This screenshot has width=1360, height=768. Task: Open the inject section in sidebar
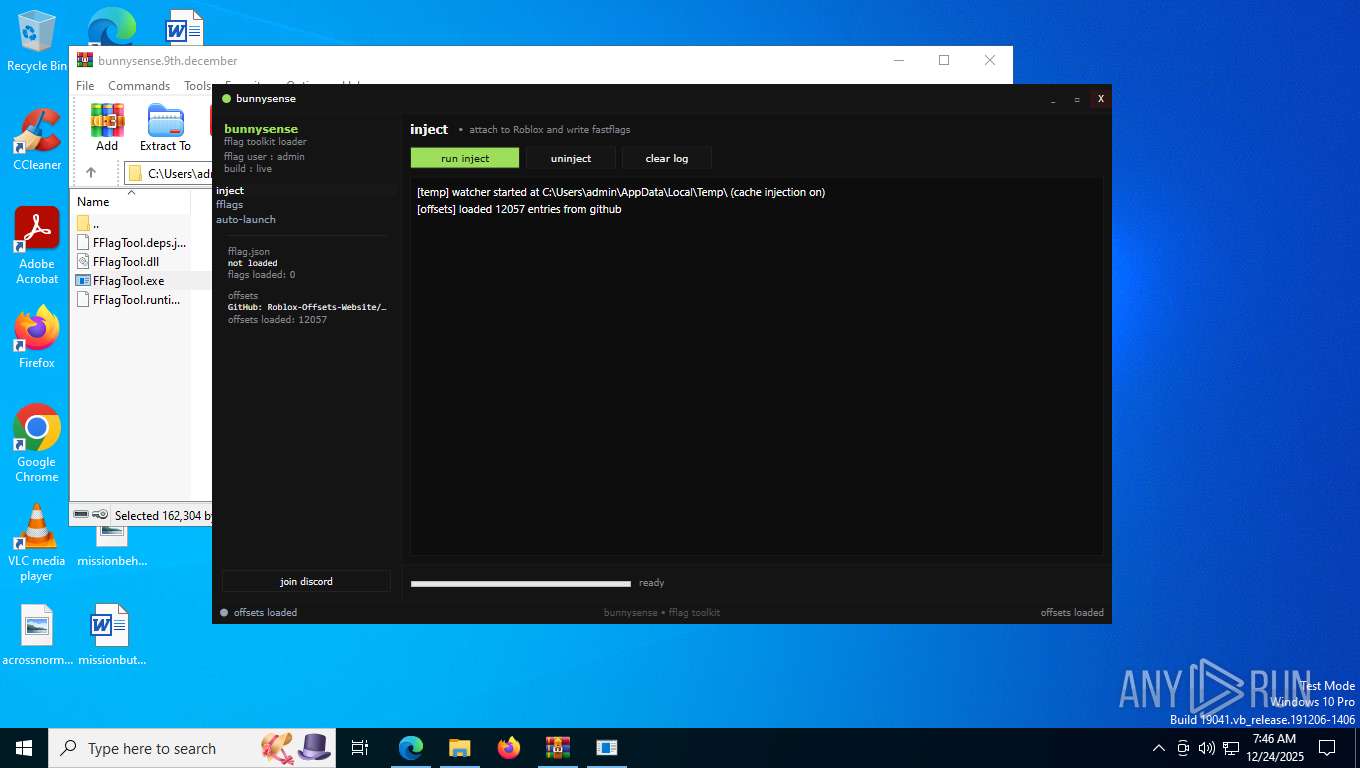[x=230, y=190]
